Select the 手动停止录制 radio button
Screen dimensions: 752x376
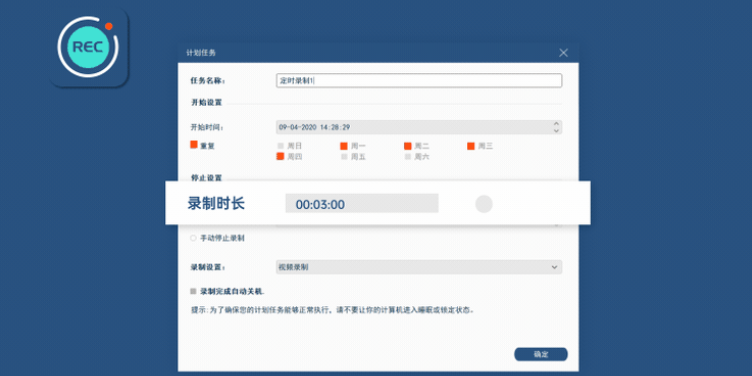coord(193,238)
